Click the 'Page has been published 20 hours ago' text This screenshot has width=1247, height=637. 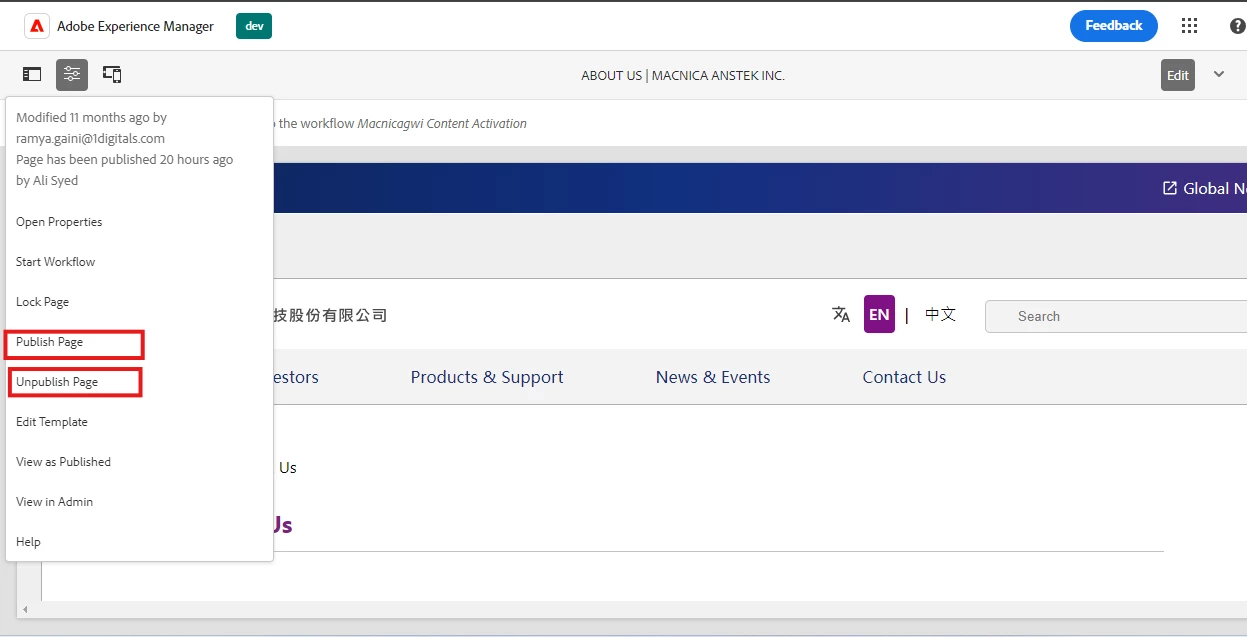[x=124, y=159]
